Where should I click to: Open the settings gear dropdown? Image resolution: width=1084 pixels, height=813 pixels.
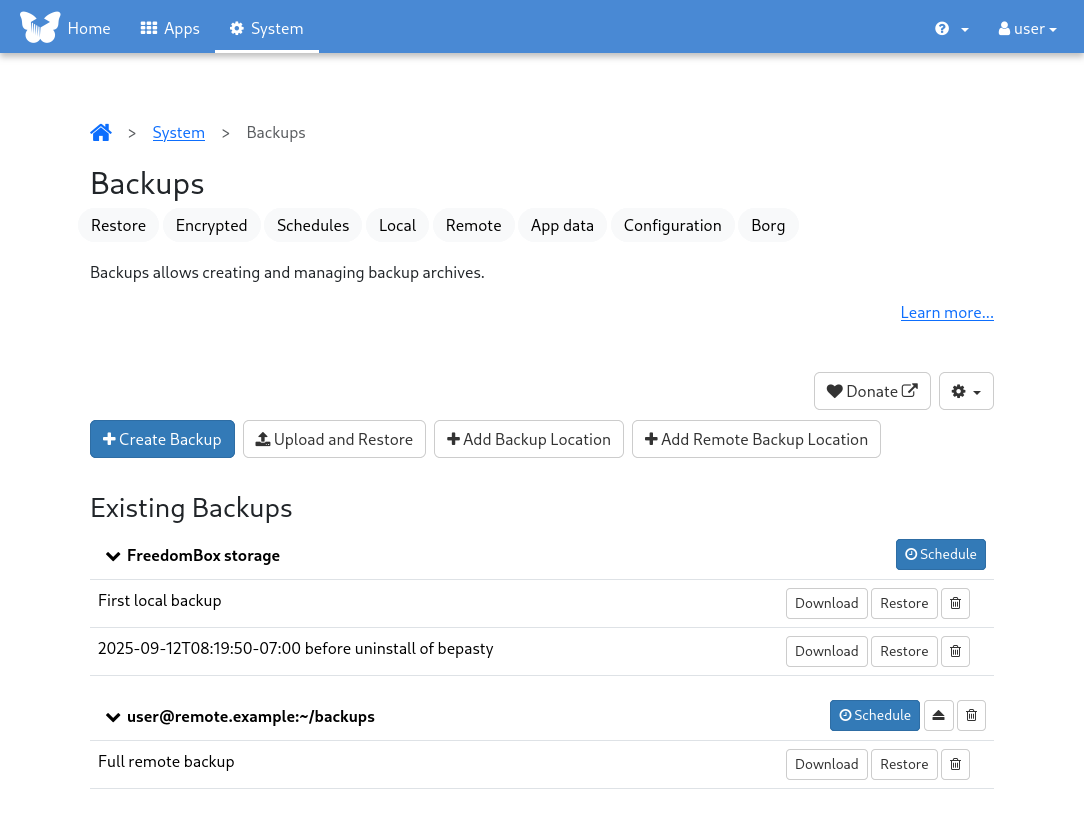click(x=965, y=391)
